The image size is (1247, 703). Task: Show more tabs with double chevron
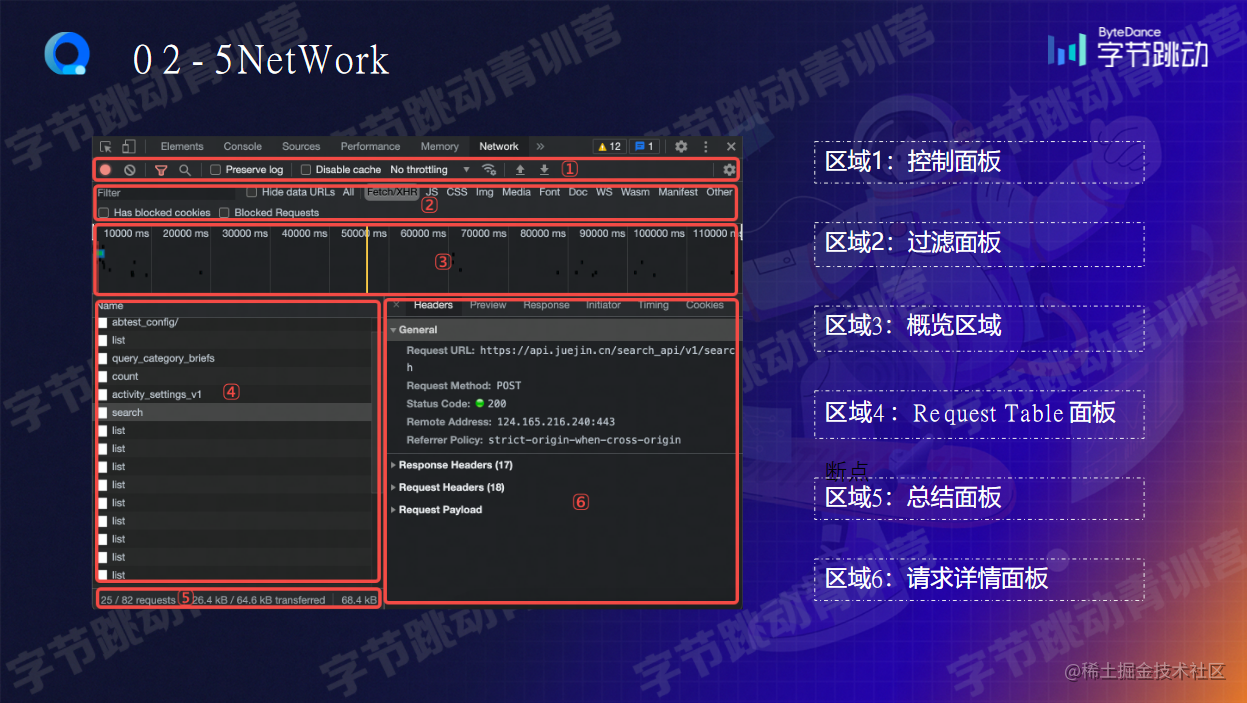(540, 146)
